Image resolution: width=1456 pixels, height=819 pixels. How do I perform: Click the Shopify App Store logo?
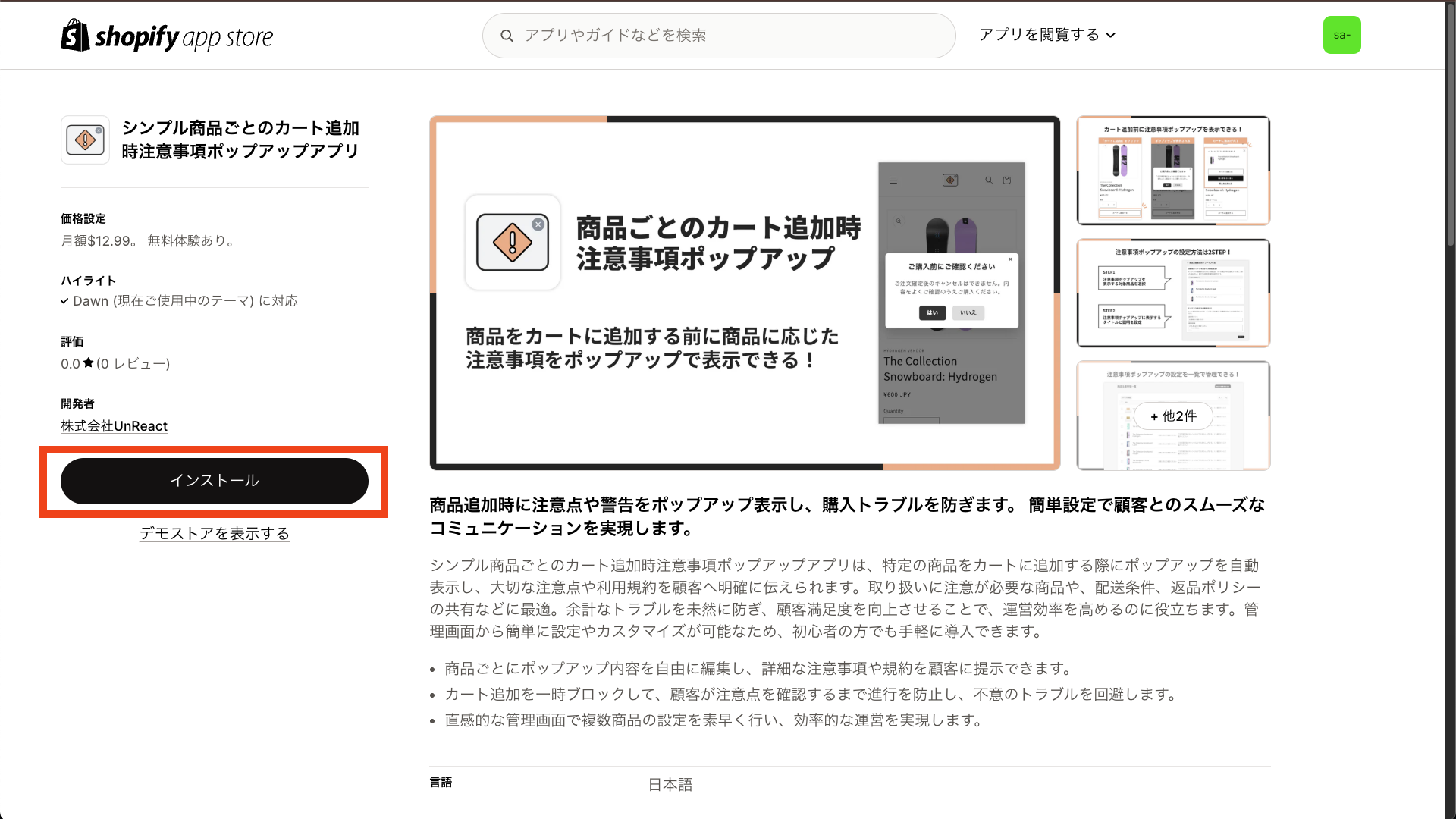[166, 35]
